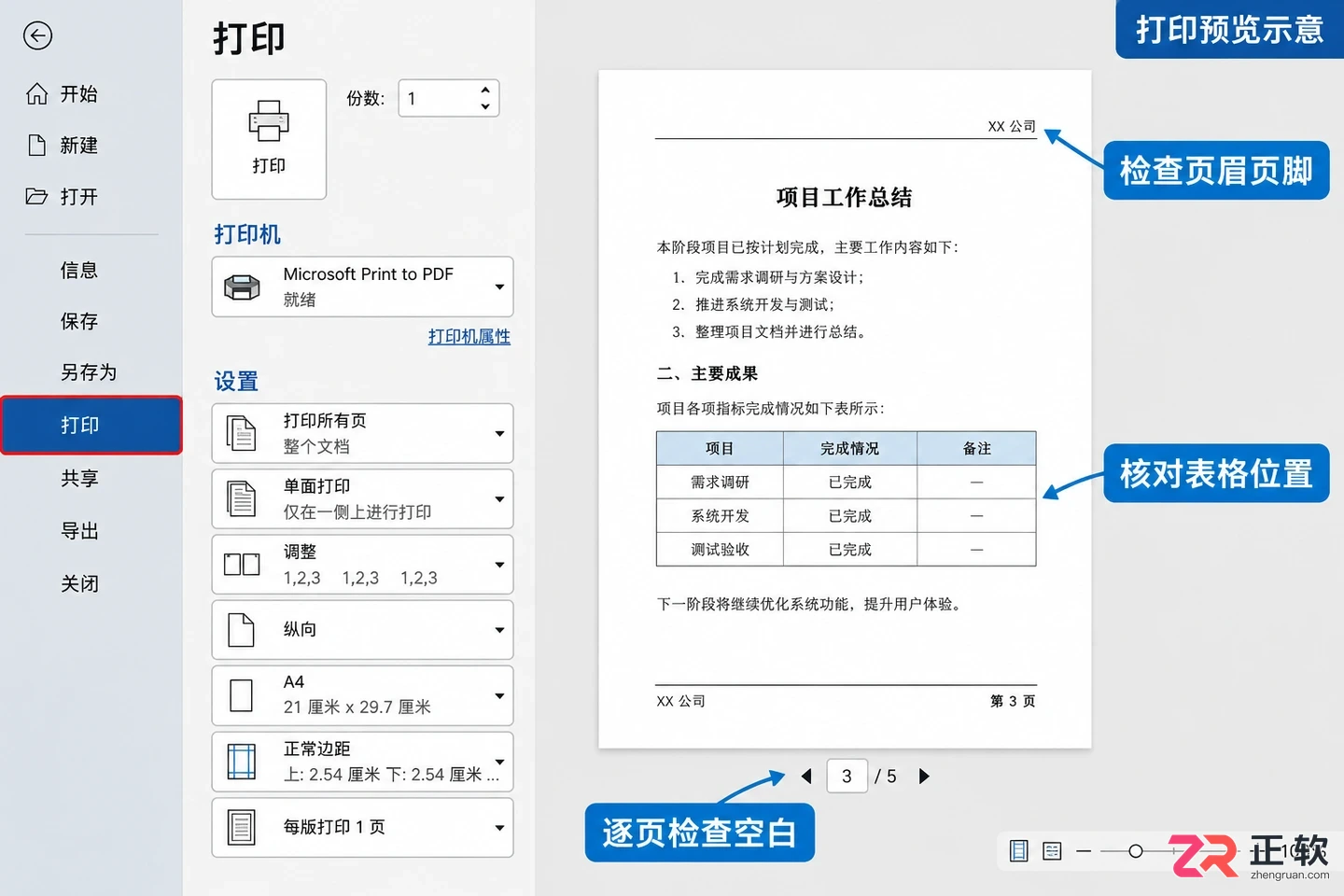Expand the 单面打印 duplex dropdown

click(362, 498)
